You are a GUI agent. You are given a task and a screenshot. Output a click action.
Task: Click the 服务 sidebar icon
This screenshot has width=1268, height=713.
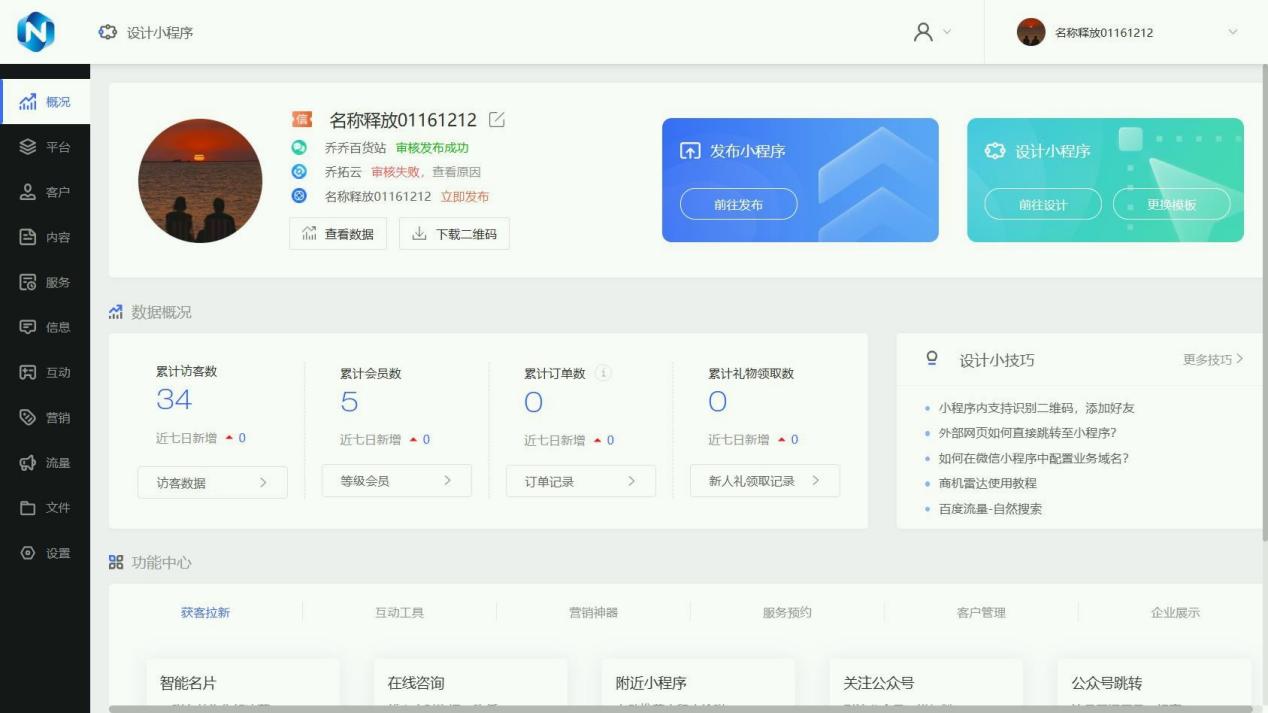coord(44,281)
